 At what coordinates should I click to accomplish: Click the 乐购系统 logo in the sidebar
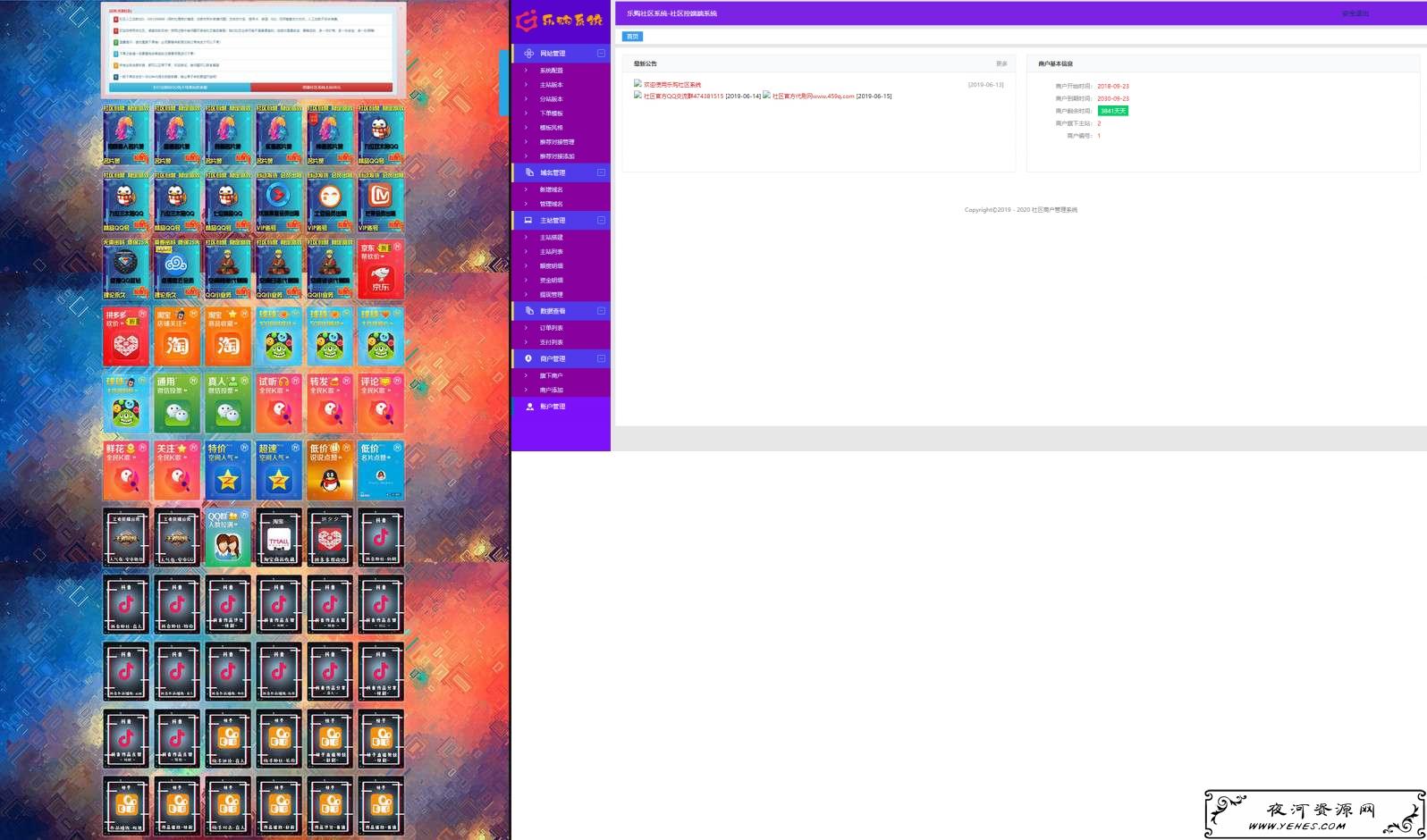[x=560, y=20]
